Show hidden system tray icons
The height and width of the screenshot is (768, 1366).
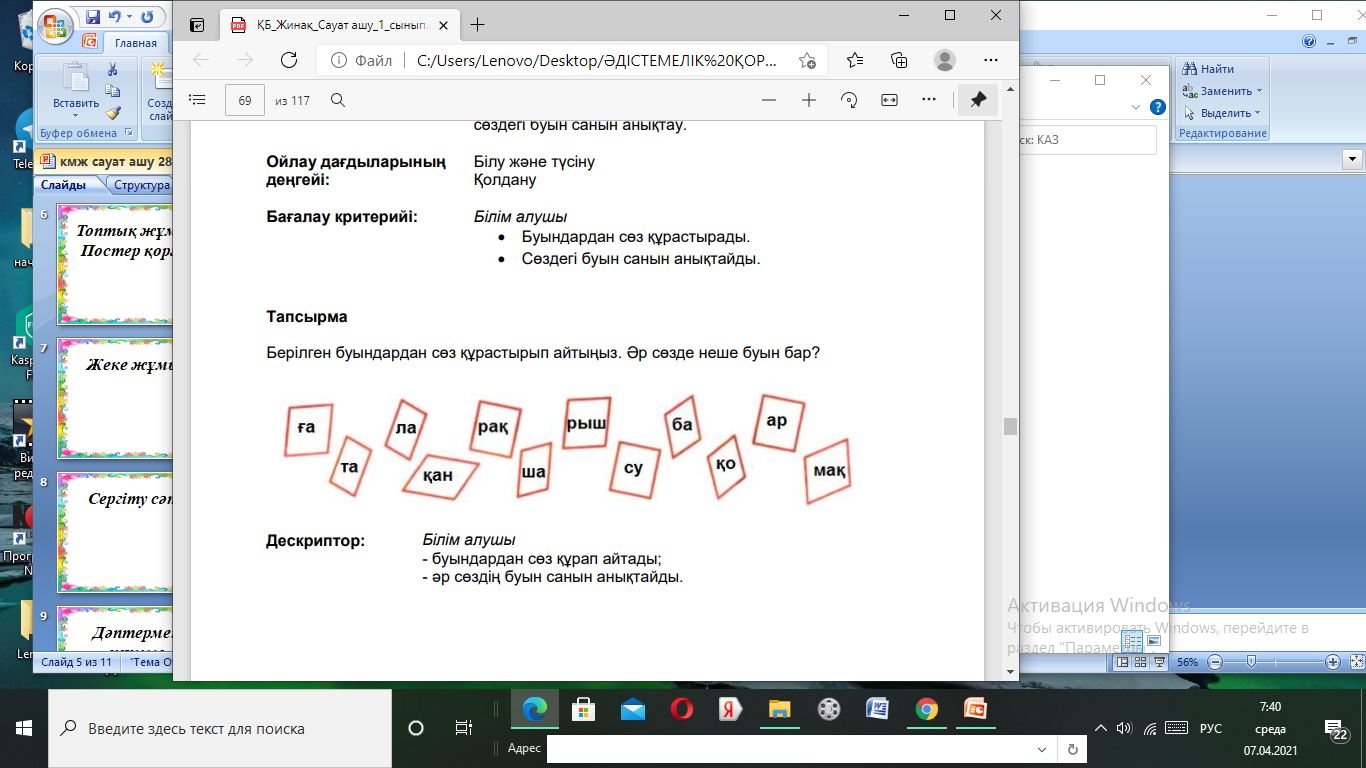(x=1101, y=728)
